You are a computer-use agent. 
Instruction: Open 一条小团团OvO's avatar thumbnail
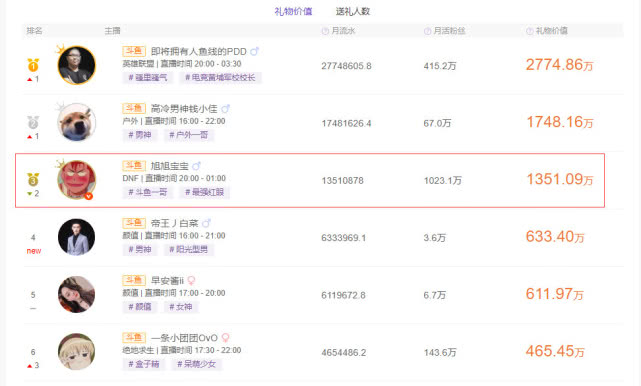pyautogui.click(x=76, y=351)
